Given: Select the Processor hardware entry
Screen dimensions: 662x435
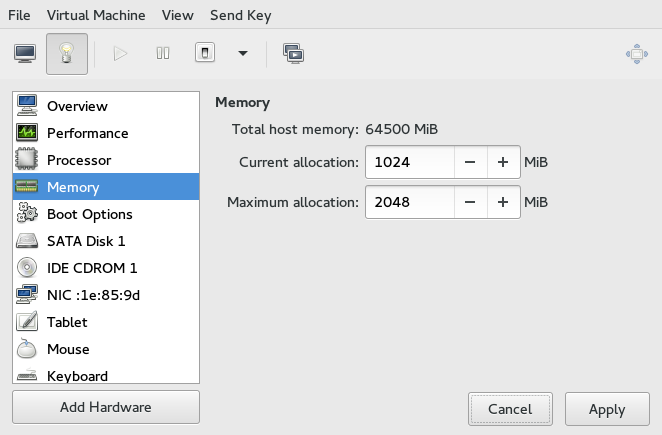Looking at the screenshot, I should (78, 160).
